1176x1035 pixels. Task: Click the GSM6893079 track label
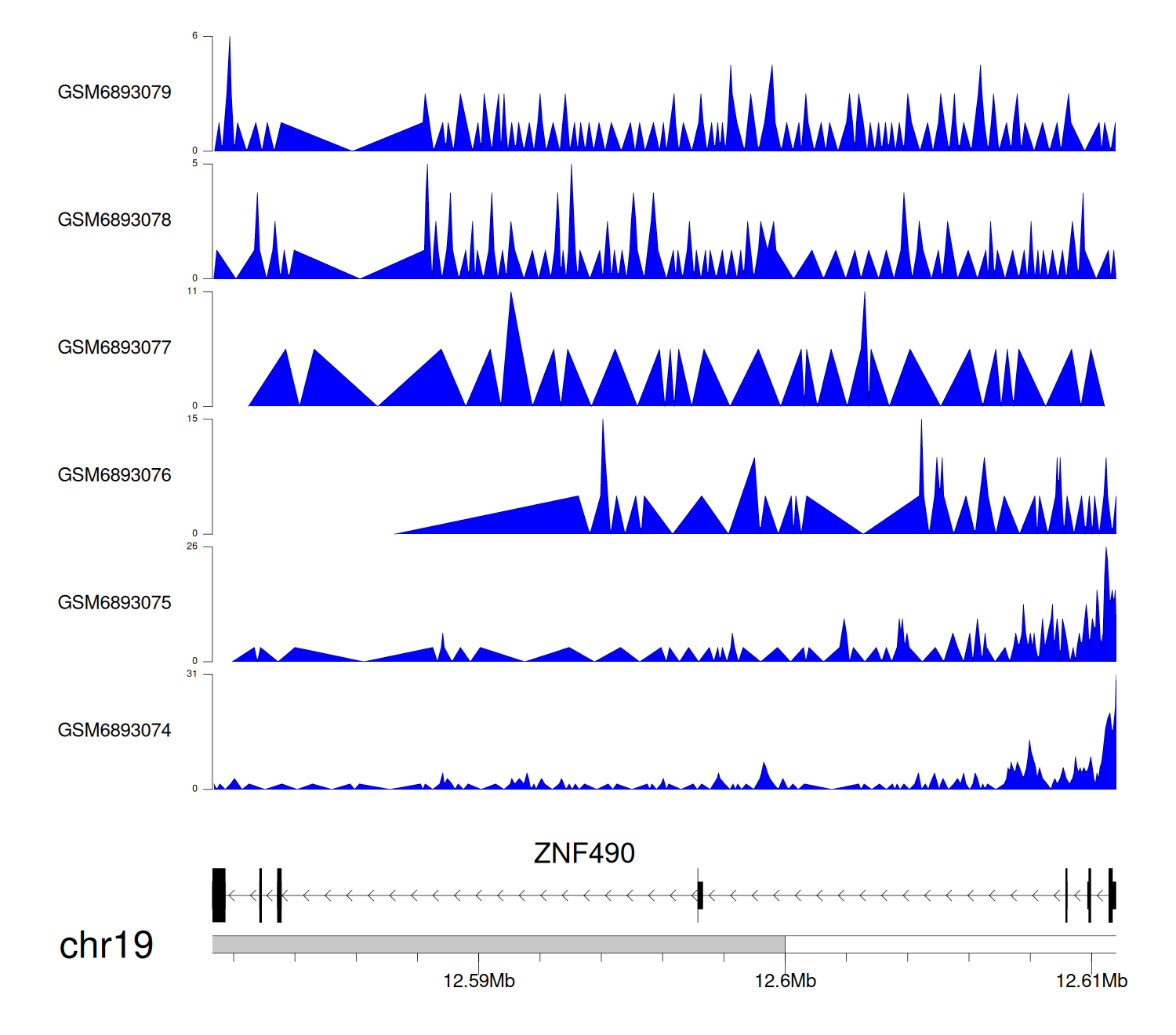coord(114,93)
